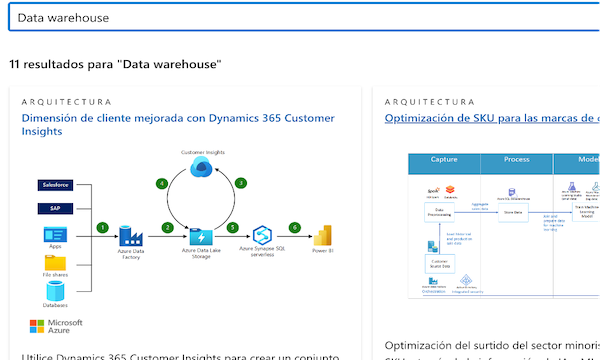The width and height of the screenshot is (600, 360).
Task: Click the Azure Data Lake Storage icon
Action: pyautogui.click(x=201, y=237)
